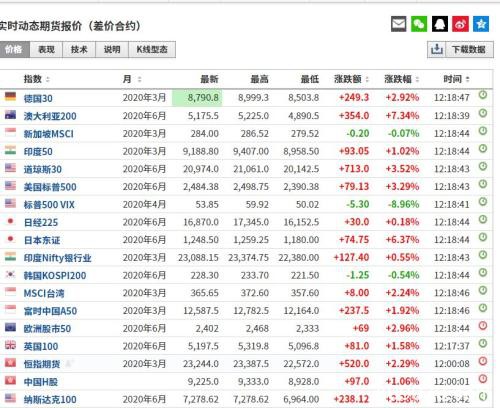Click the red clock icon in 恒指期货 row
This screenshot has width=500, height=408.
(483, 361)
